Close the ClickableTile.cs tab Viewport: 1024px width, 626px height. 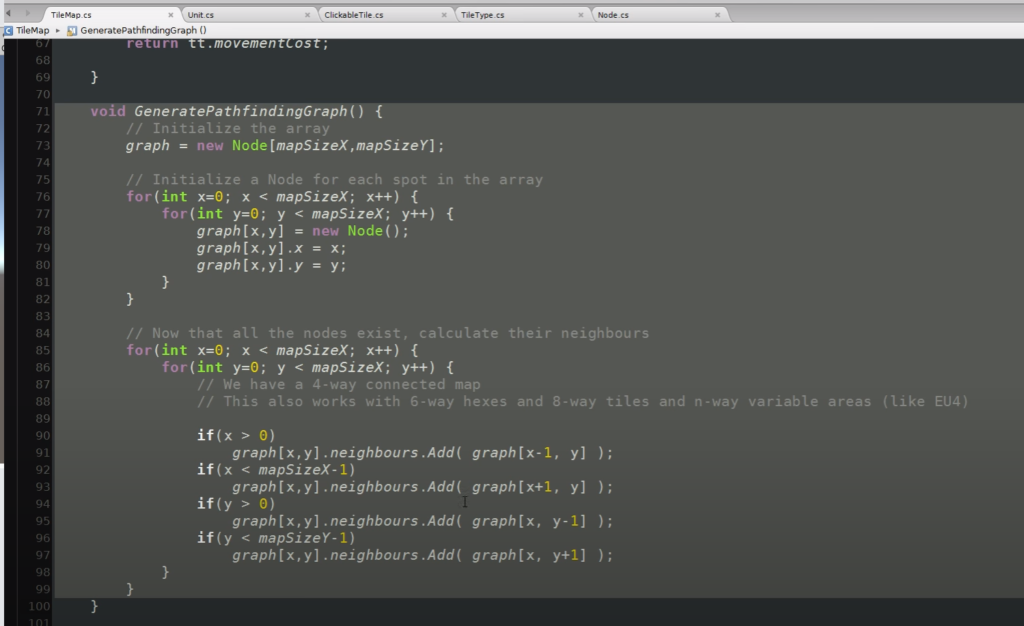tap(444, 14)
